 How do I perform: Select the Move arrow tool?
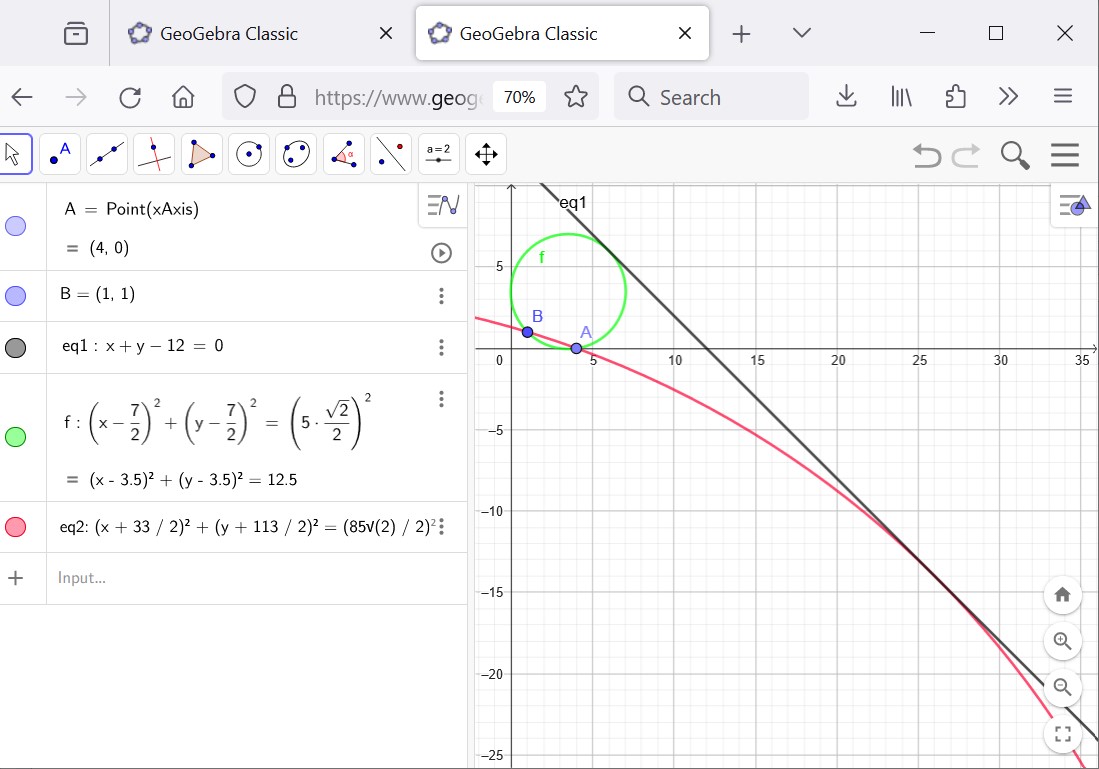13,154
